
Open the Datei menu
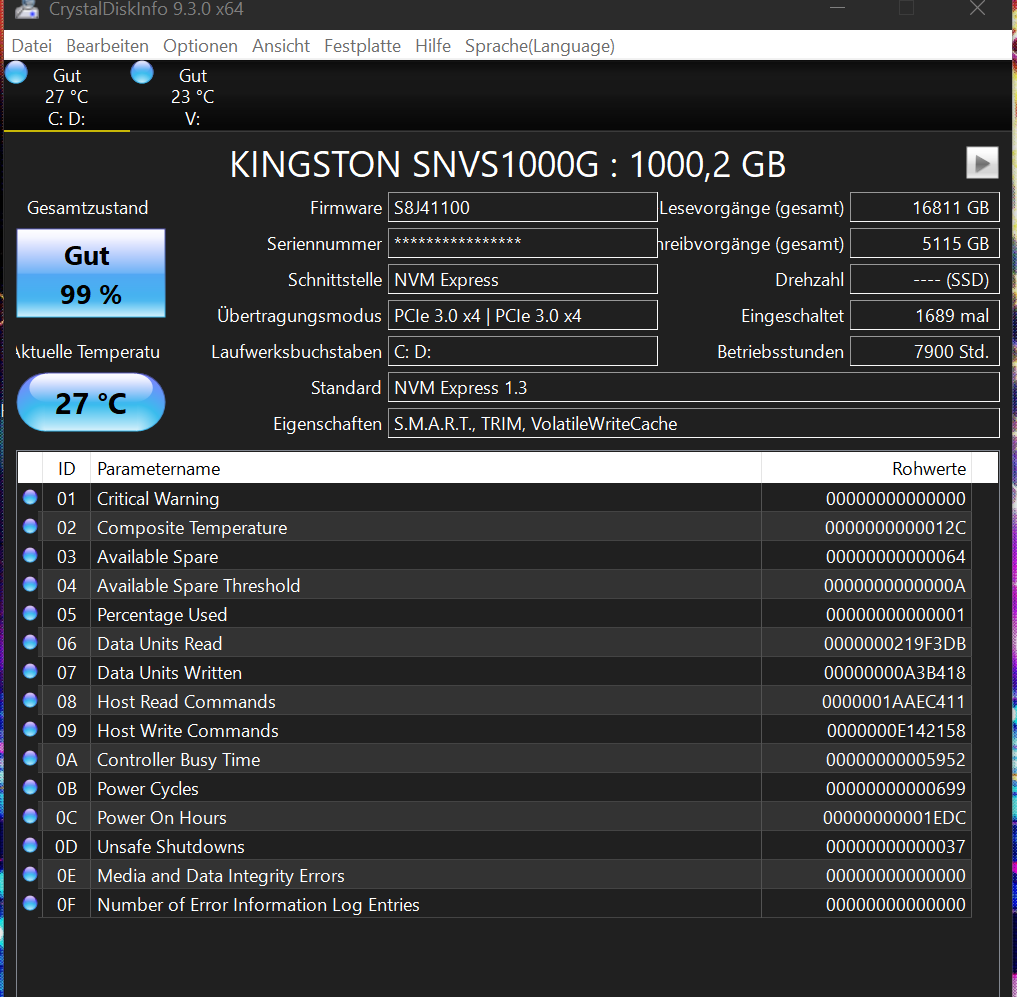[32, 46]
